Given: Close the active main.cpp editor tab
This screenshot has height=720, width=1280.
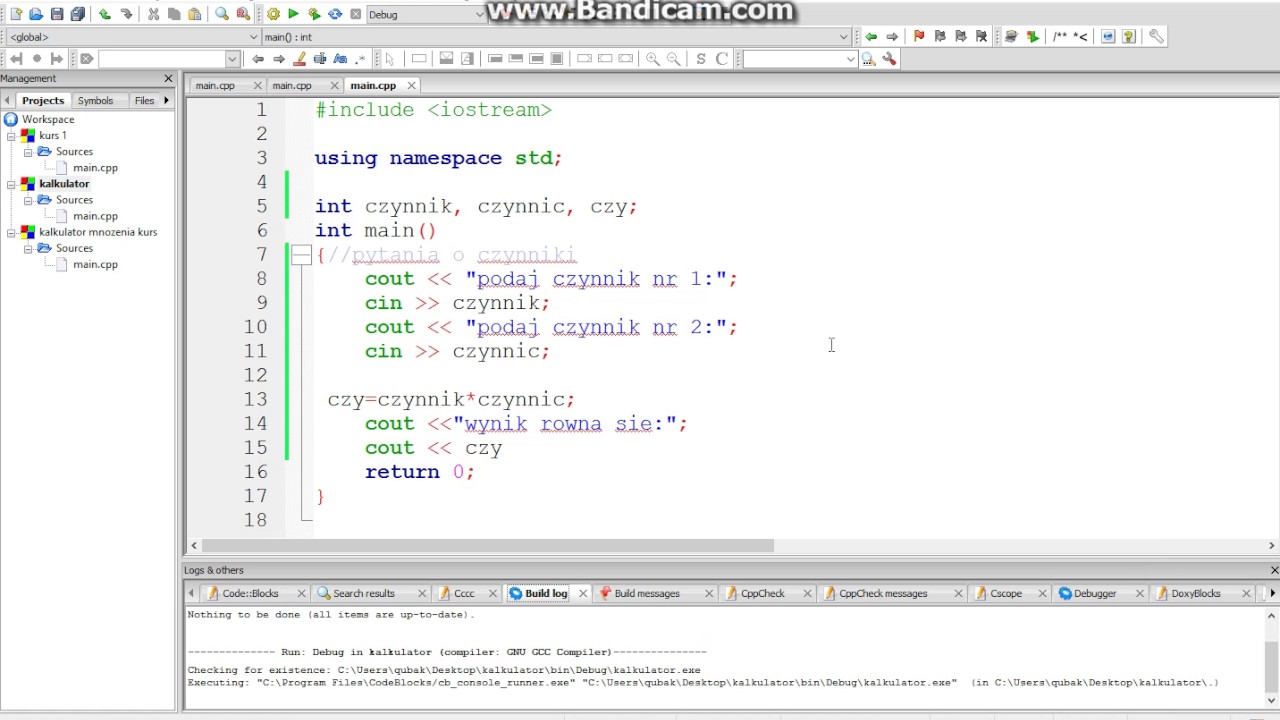Looking at the screenshot, I should click(x=411, y=85).
